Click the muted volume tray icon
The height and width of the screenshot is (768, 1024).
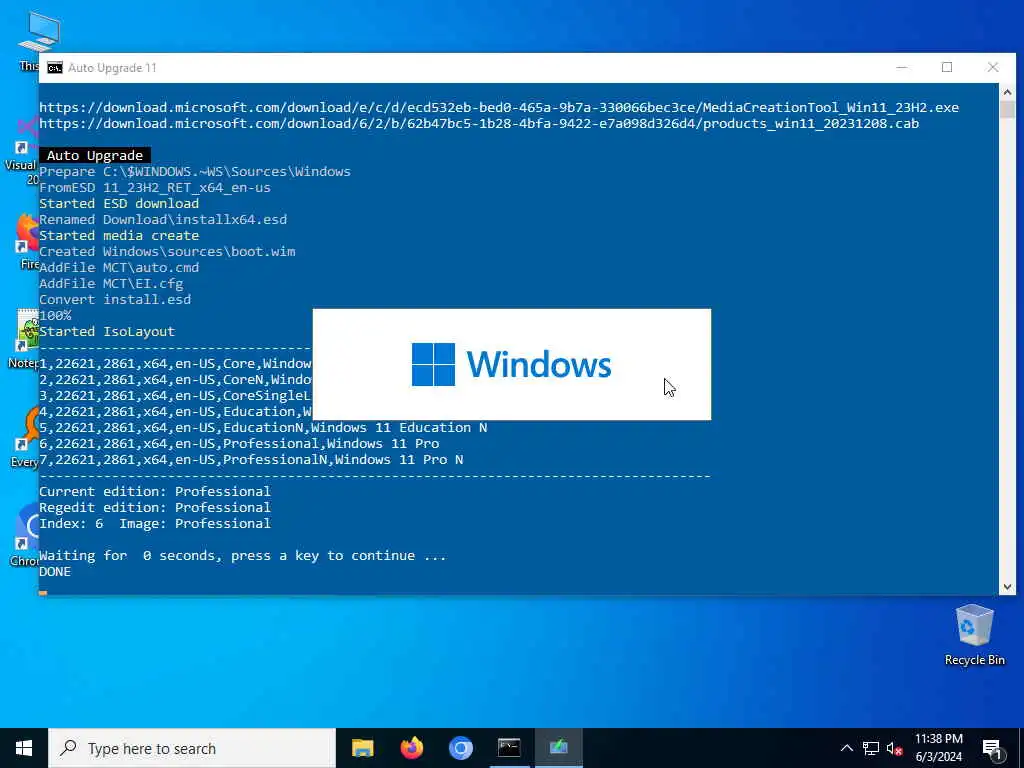(x=894, y=748)
